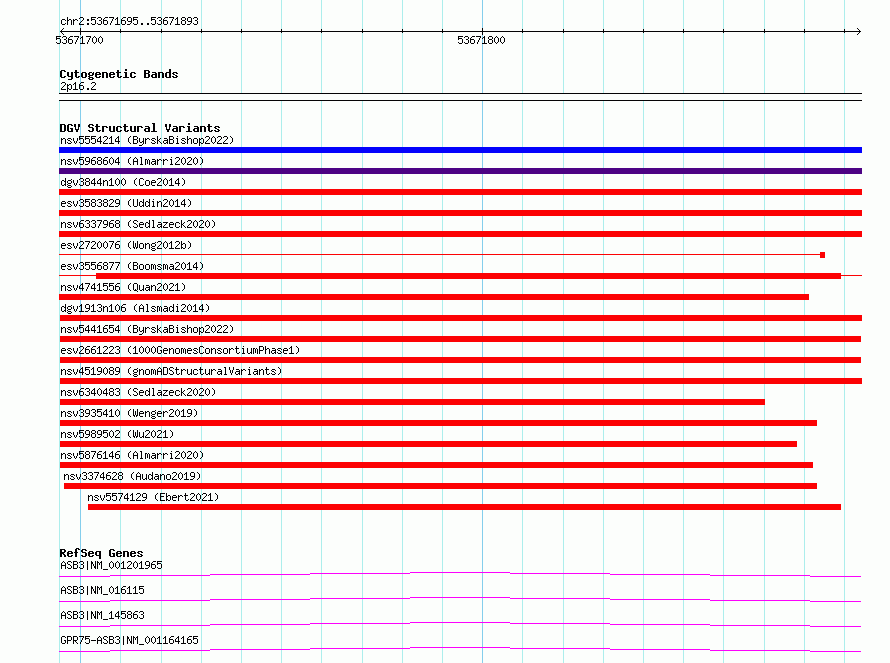Open ASB3|NM_145863 transcript
Screen dimensions: 890x663
coord(102,615)
